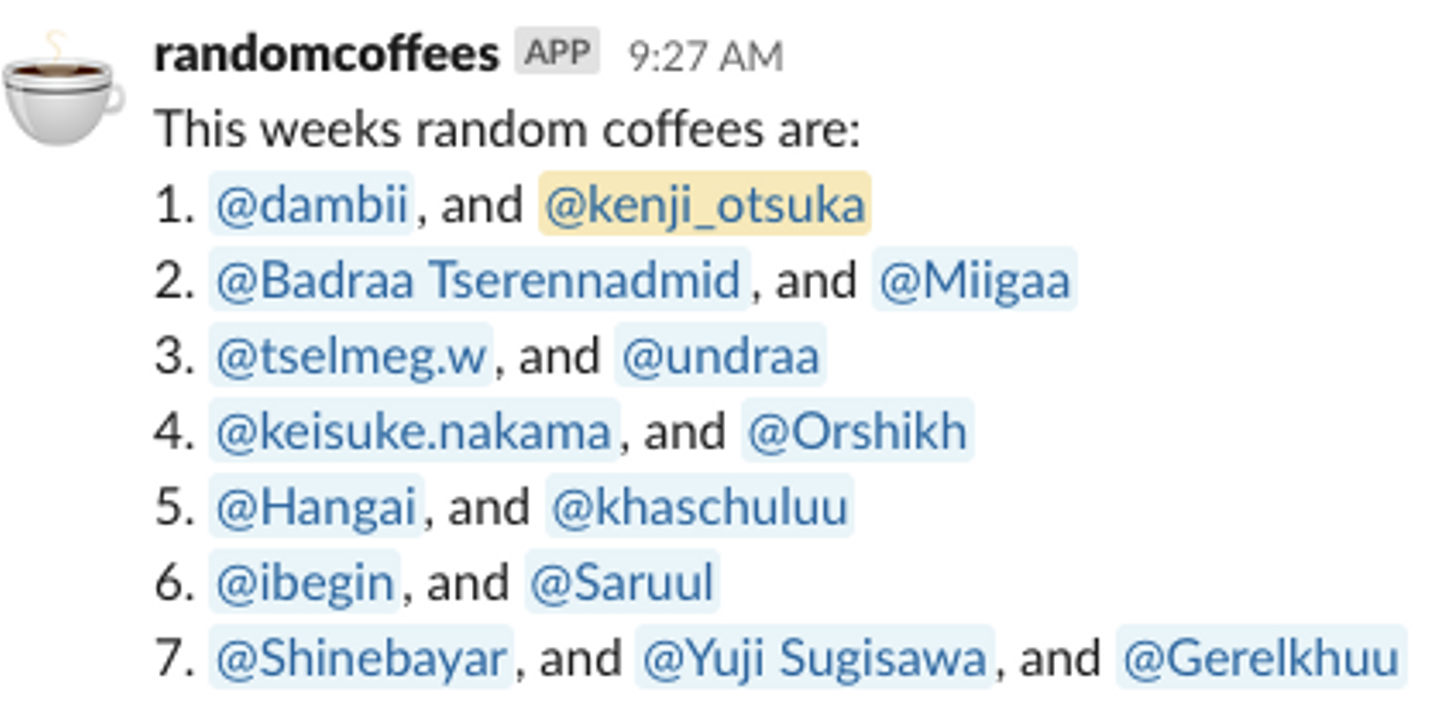Open the randomcoffees sender profile name

click(326, 54)
